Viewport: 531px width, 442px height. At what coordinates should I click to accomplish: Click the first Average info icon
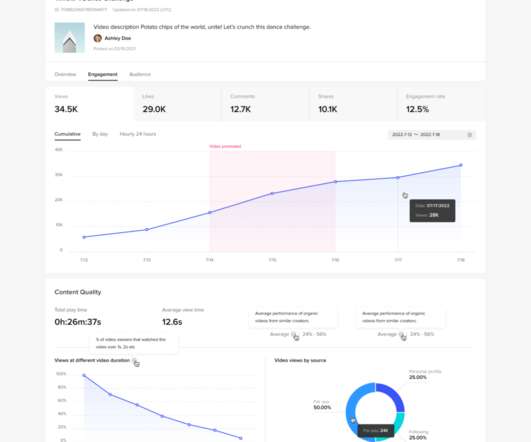point(293,334)
